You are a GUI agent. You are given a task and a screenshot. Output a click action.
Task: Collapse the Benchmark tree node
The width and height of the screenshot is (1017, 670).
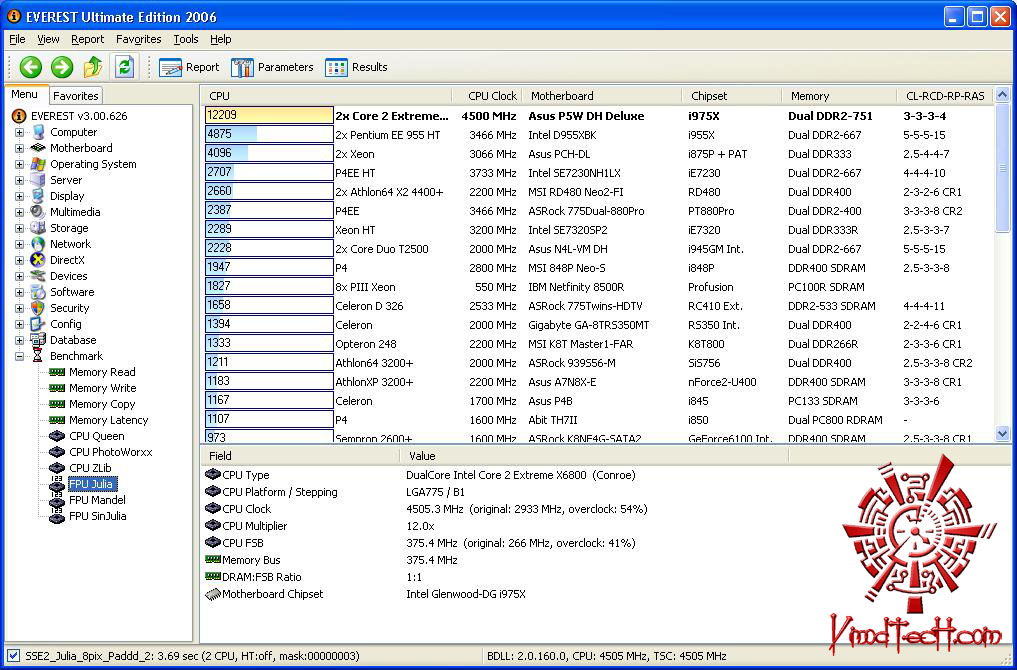point(19,356)
